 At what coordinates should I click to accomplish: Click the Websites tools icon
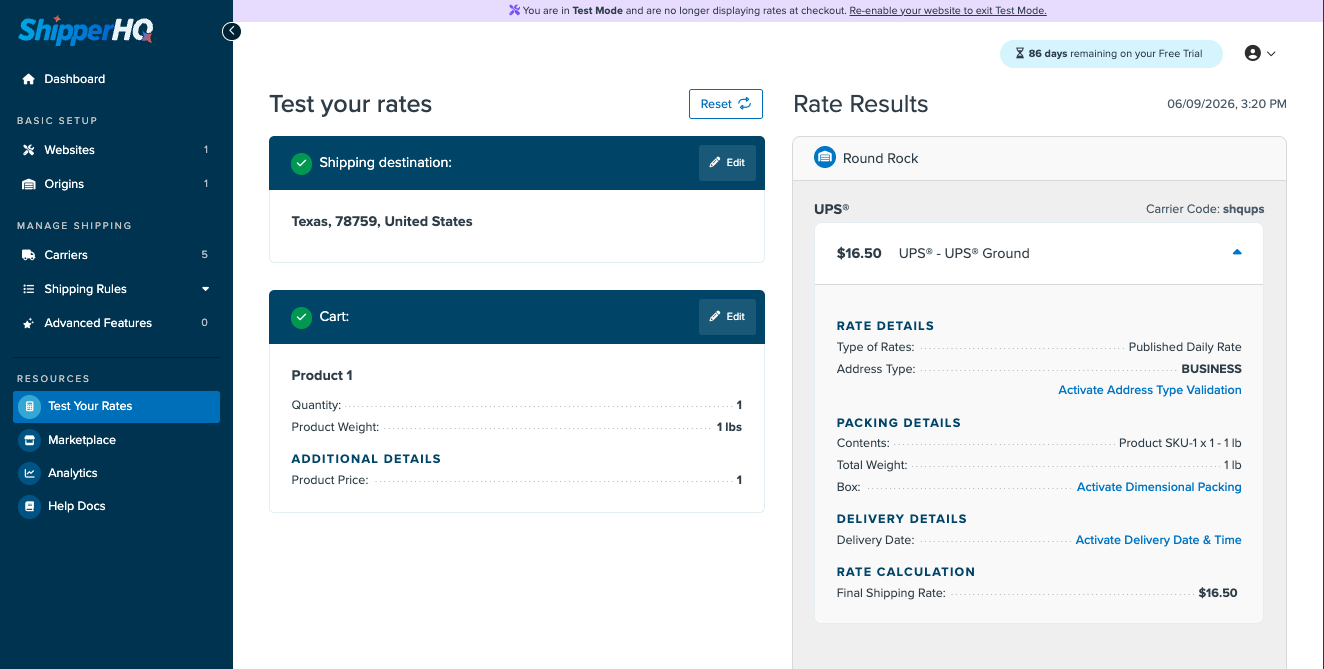29,150
